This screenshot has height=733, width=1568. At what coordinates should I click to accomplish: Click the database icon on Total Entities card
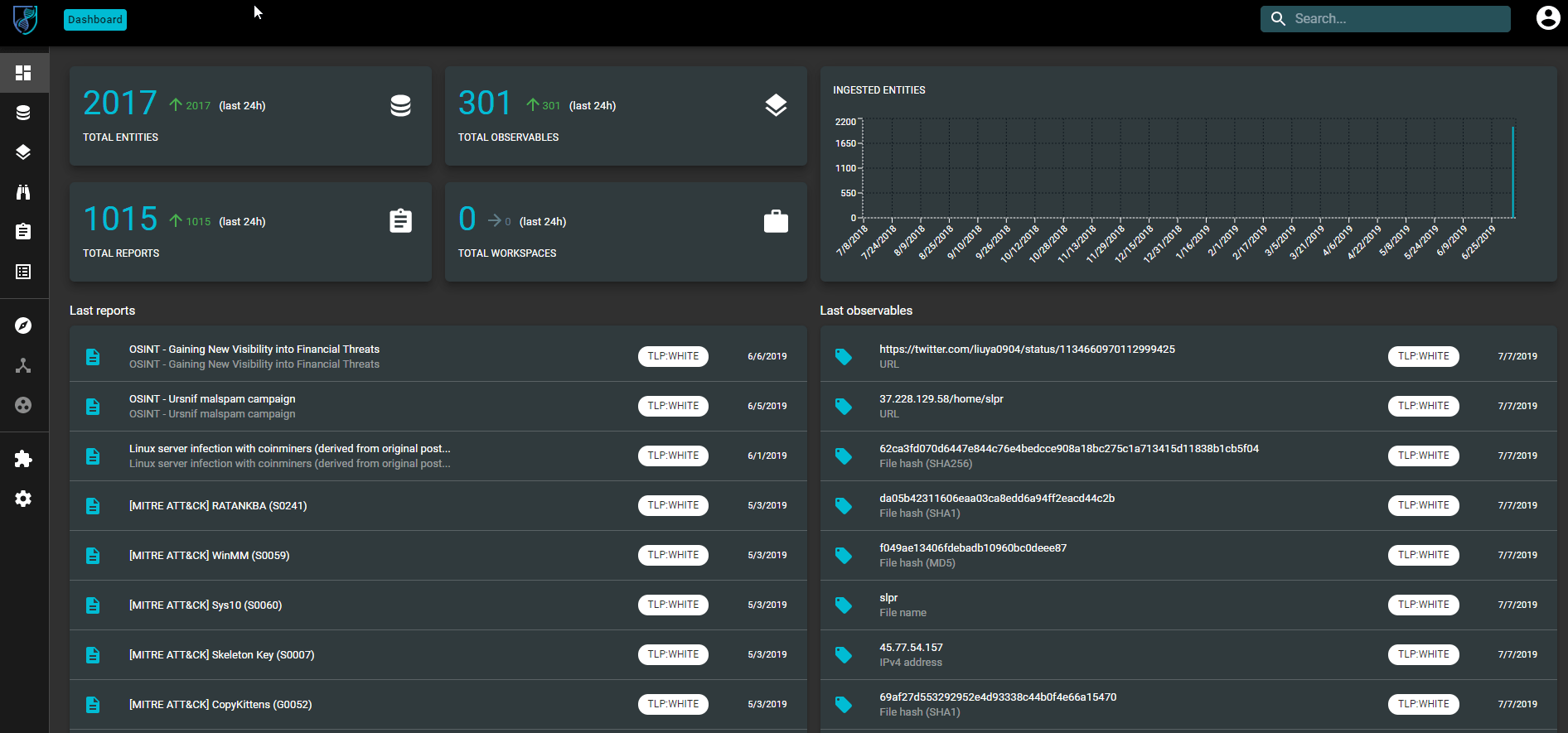[400, 106]
